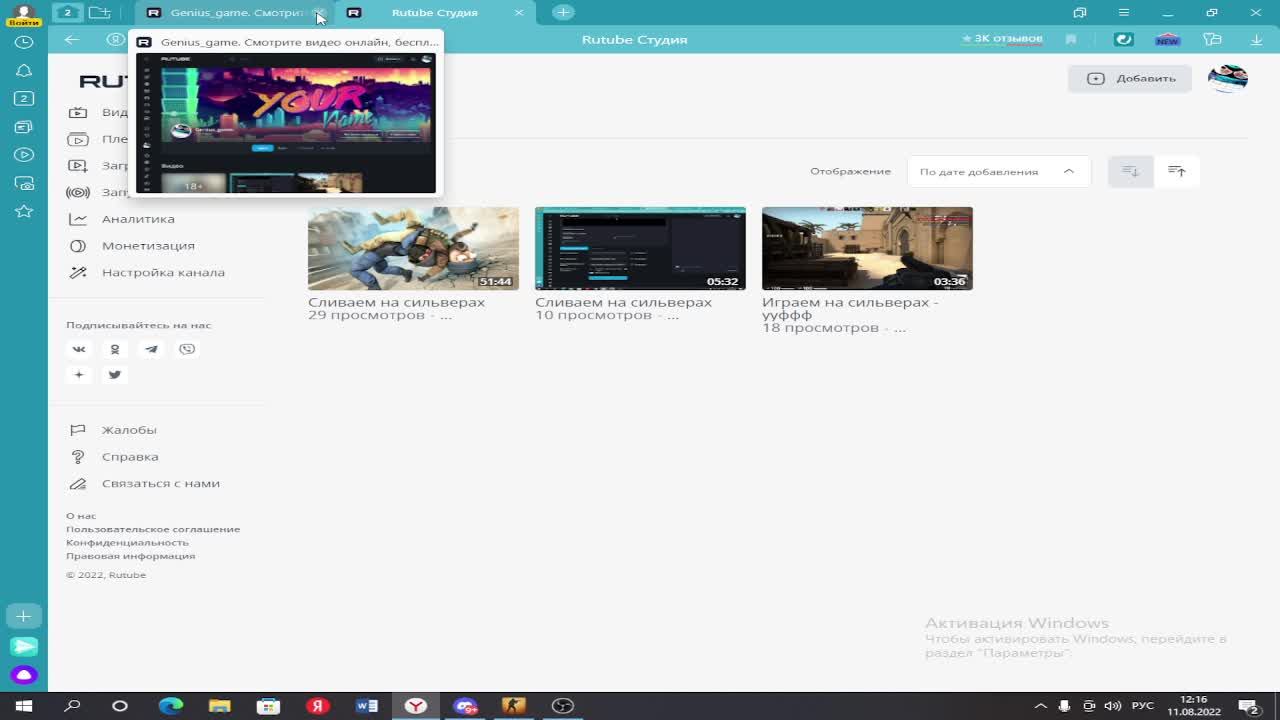This screenshot has height=720, width=1280.
Task: Launch Microsoft Edge from the taskbar
Action: tap(171, 706)
